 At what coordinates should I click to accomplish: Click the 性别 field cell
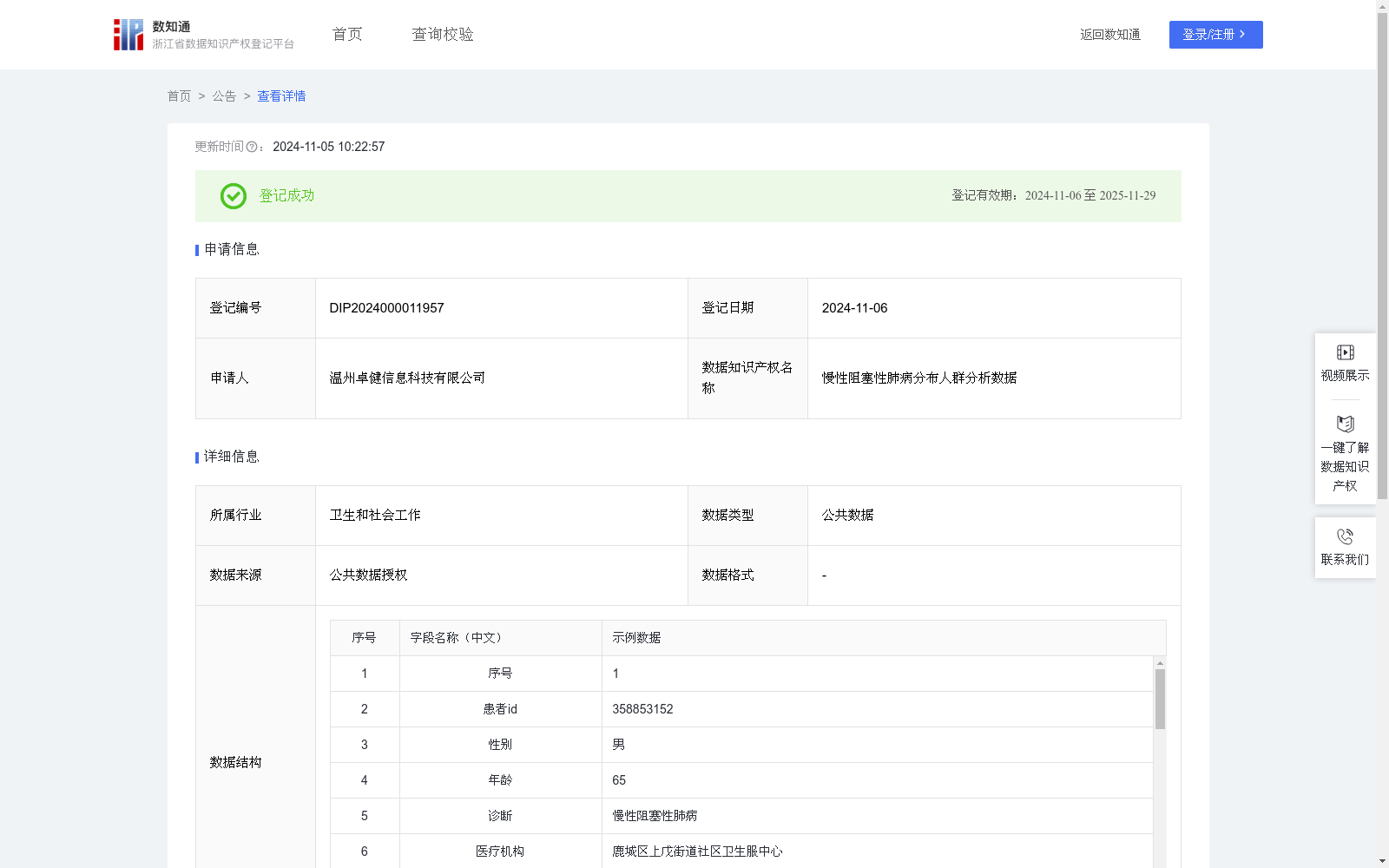click(501, 745)
